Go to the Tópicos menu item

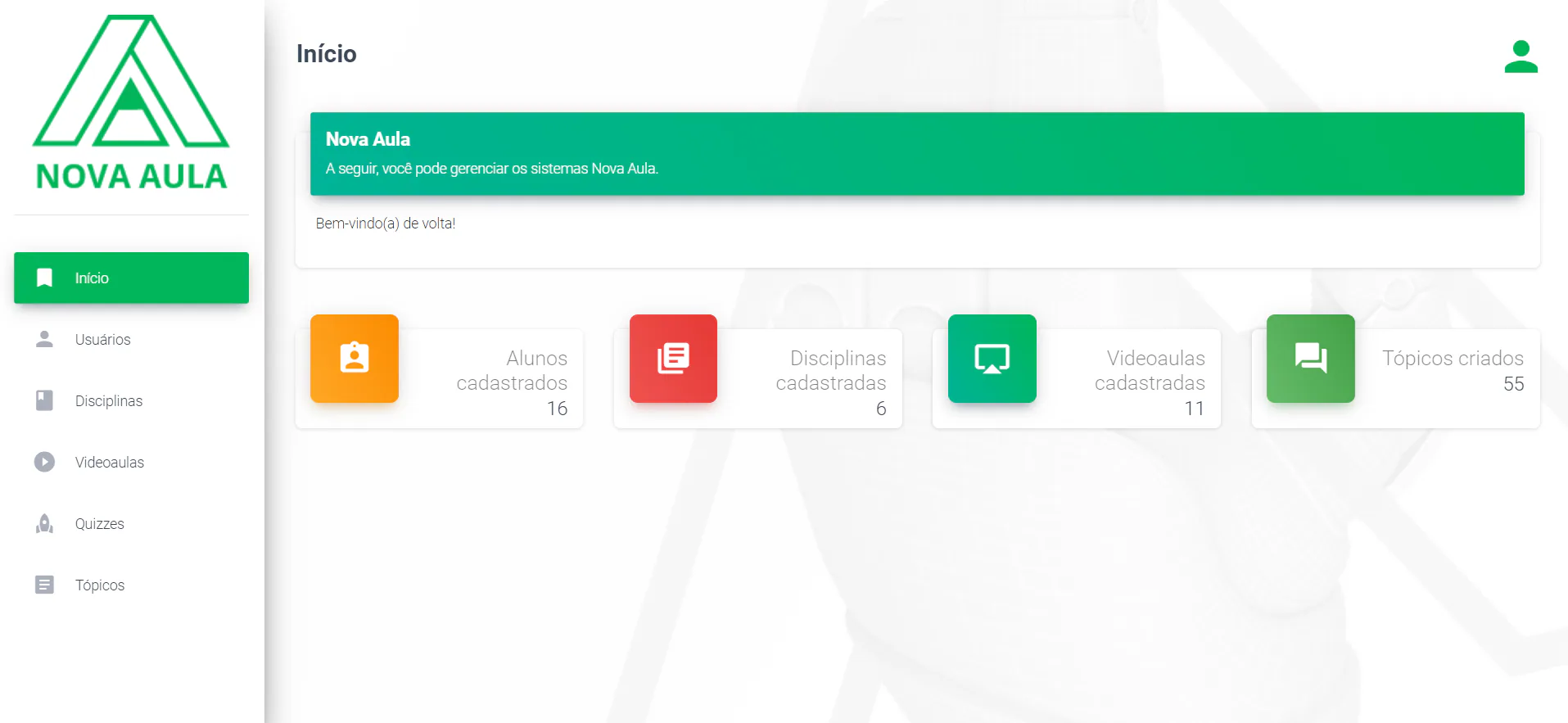(x=131, y=585)
